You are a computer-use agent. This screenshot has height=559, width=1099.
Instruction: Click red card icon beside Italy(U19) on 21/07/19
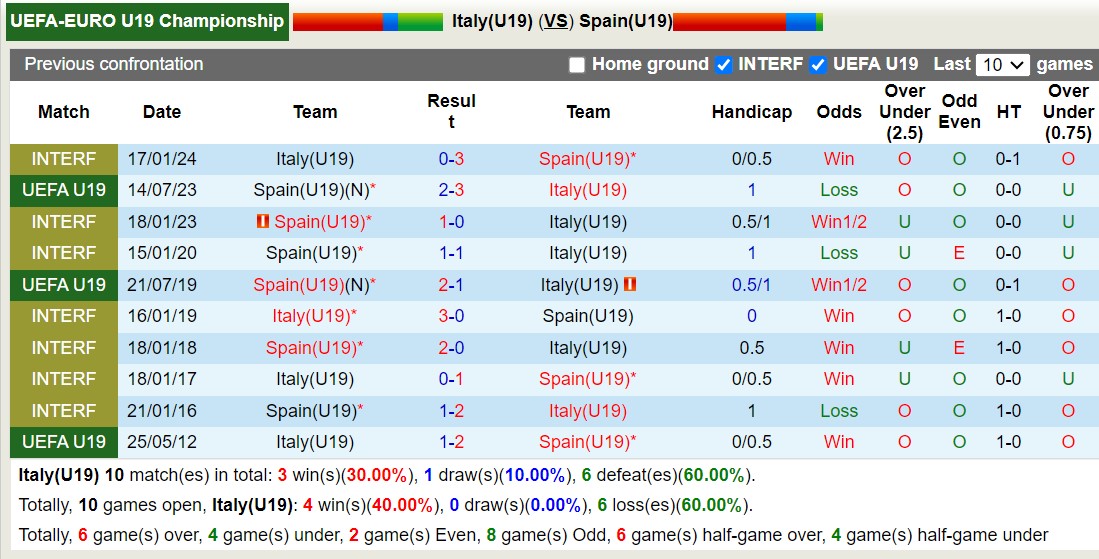point(630,285)
